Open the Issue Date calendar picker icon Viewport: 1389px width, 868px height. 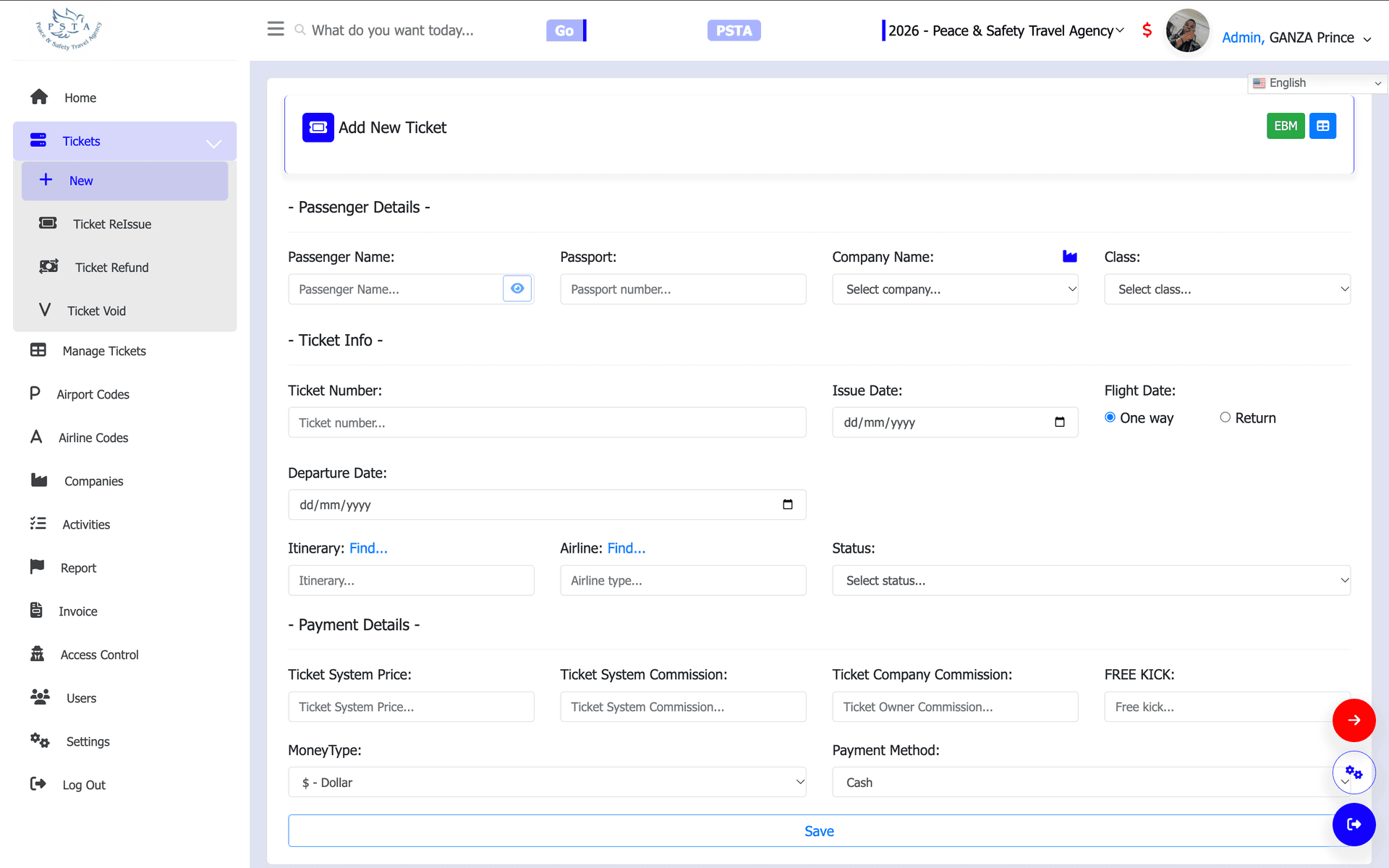[x=1060, y=422]
